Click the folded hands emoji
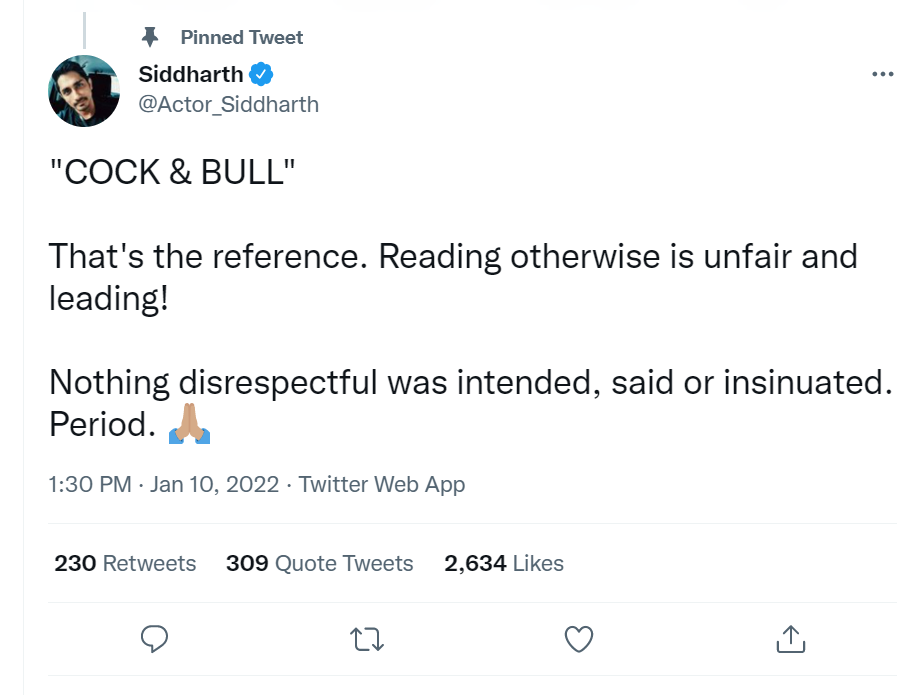This screenshot has width=908, height=695. (x=189, y=424)
